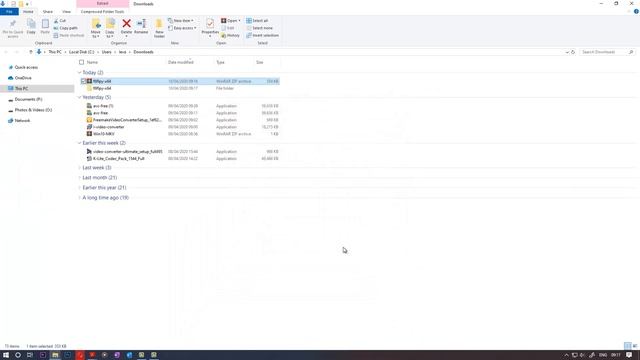
Task: Click the Pin to Quick access icon
Action: click(x=13, y=24)
